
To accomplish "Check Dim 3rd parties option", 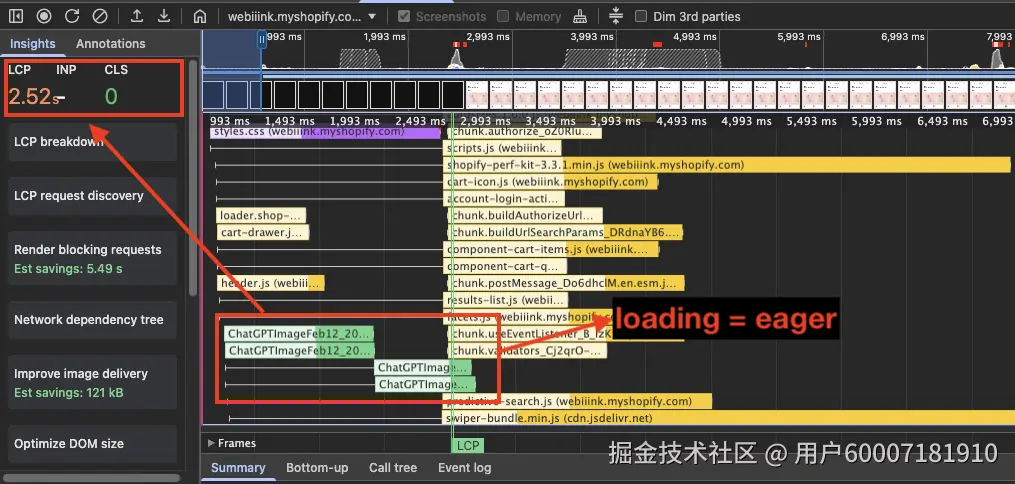I will pos(641,17).
